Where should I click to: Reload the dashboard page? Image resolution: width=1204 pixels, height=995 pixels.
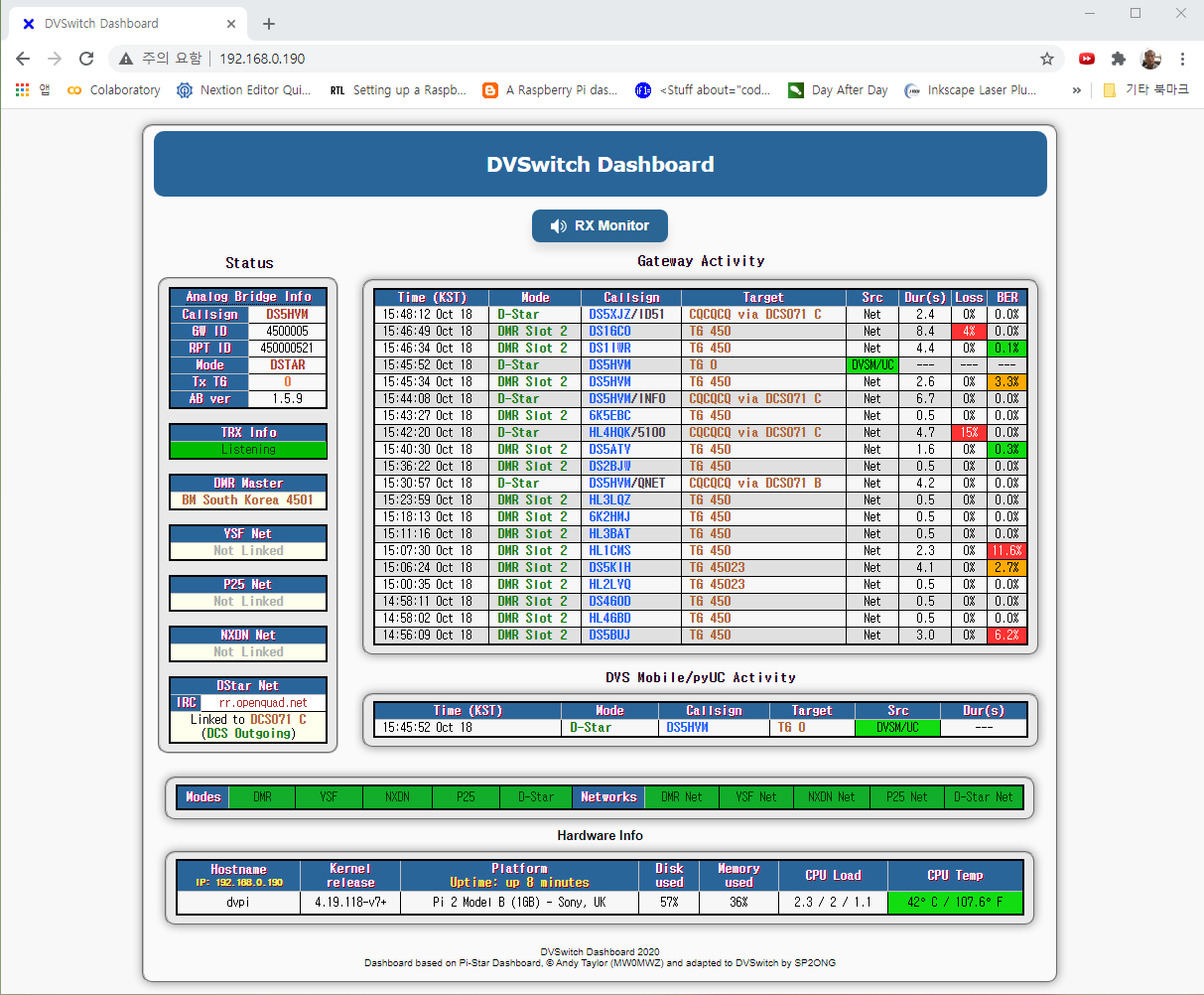click(x=86, y=59)
